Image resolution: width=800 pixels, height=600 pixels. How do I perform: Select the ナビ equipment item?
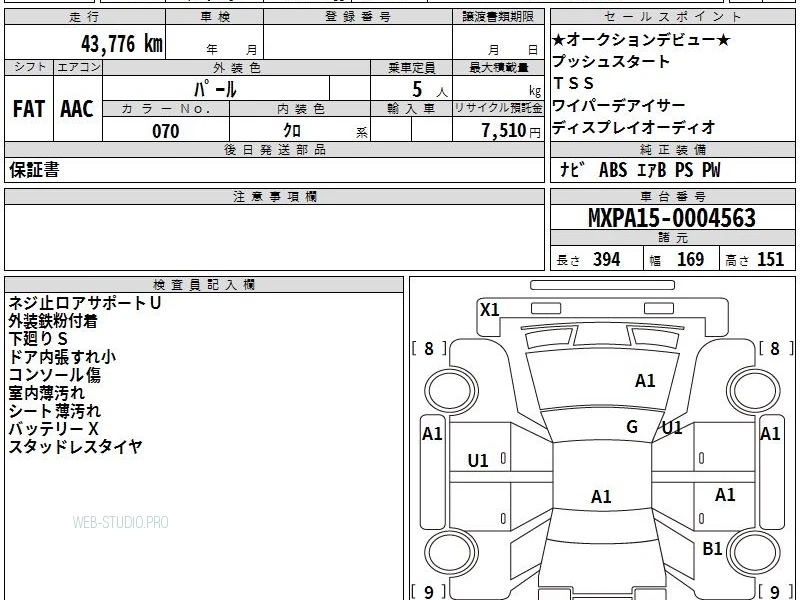tap(572, 170)
